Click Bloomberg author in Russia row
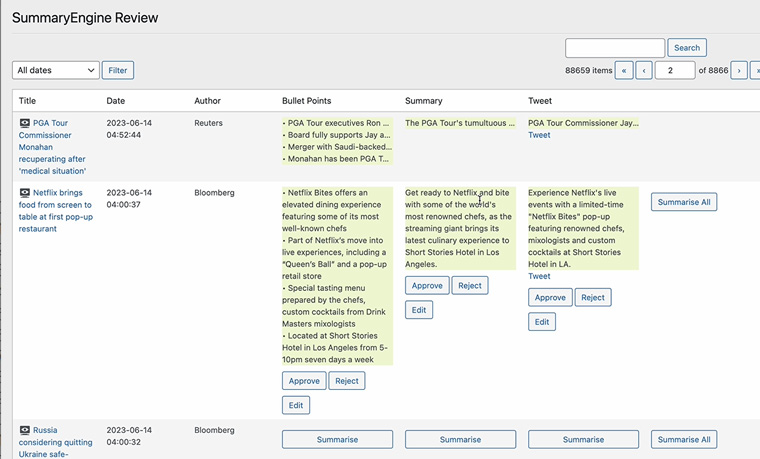 click(214, 430)
